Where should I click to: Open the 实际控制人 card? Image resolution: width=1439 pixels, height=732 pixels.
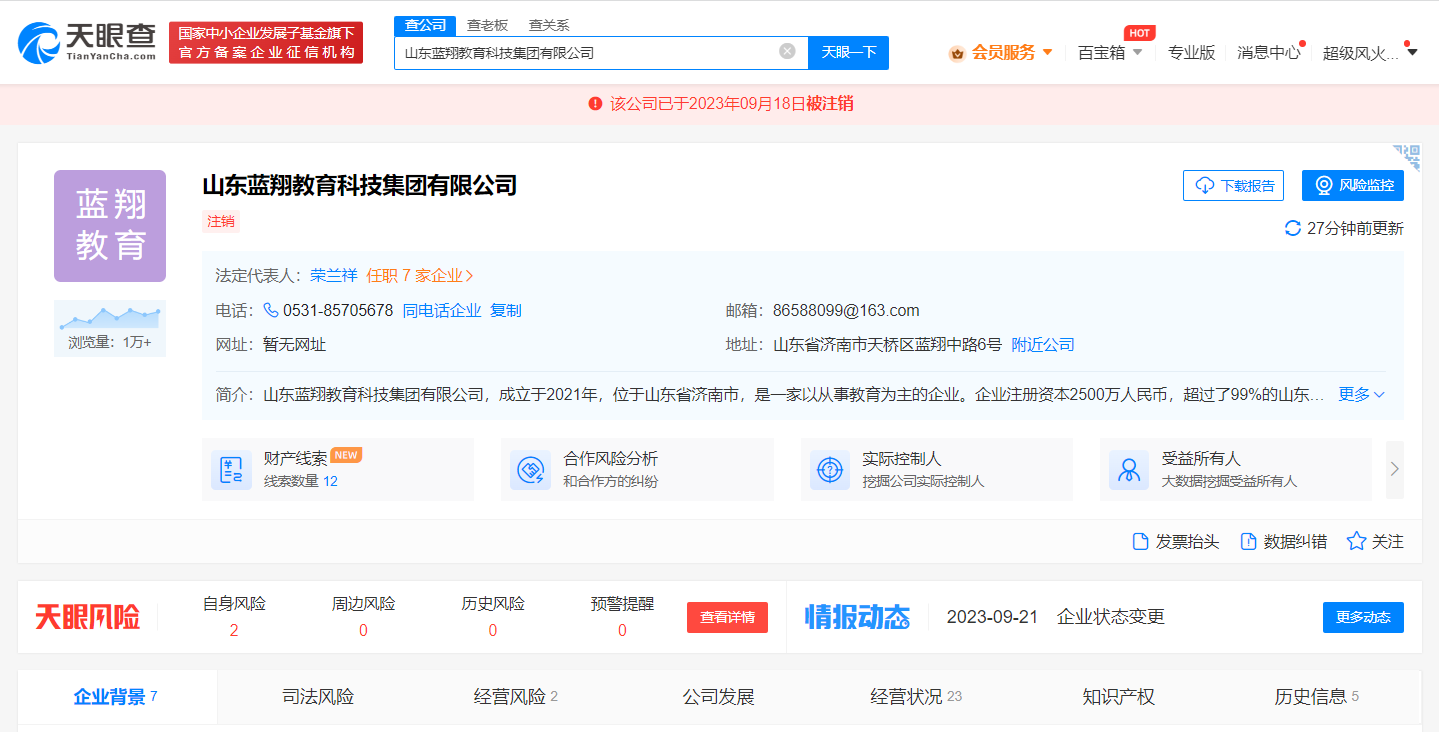[936, 469]
